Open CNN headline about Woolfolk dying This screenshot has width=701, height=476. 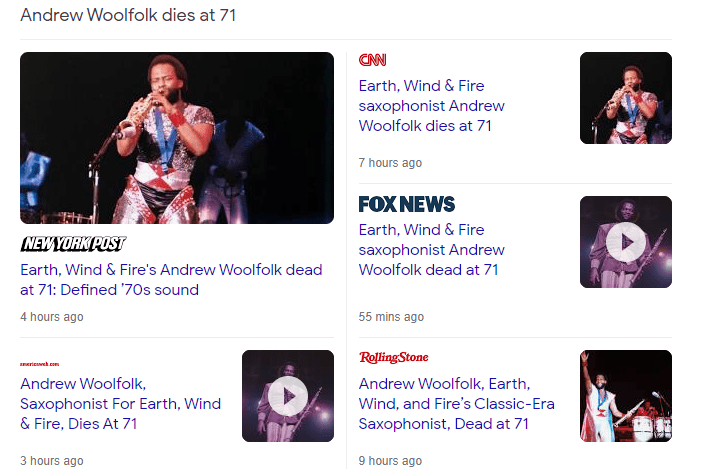[x=431, y=106]
